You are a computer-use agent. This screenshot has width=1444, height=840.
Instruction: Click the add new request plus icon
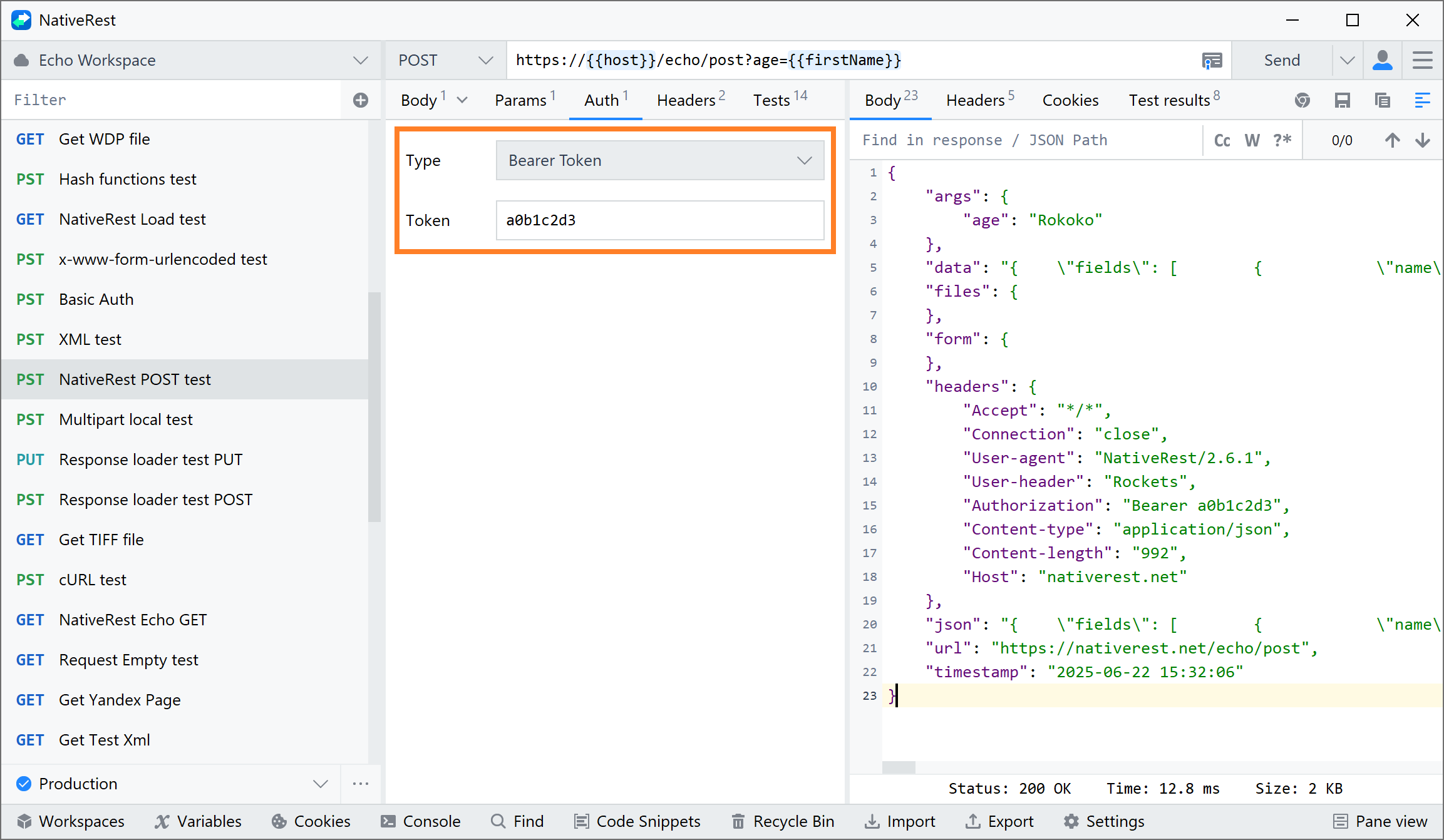[x=361, y=100]
